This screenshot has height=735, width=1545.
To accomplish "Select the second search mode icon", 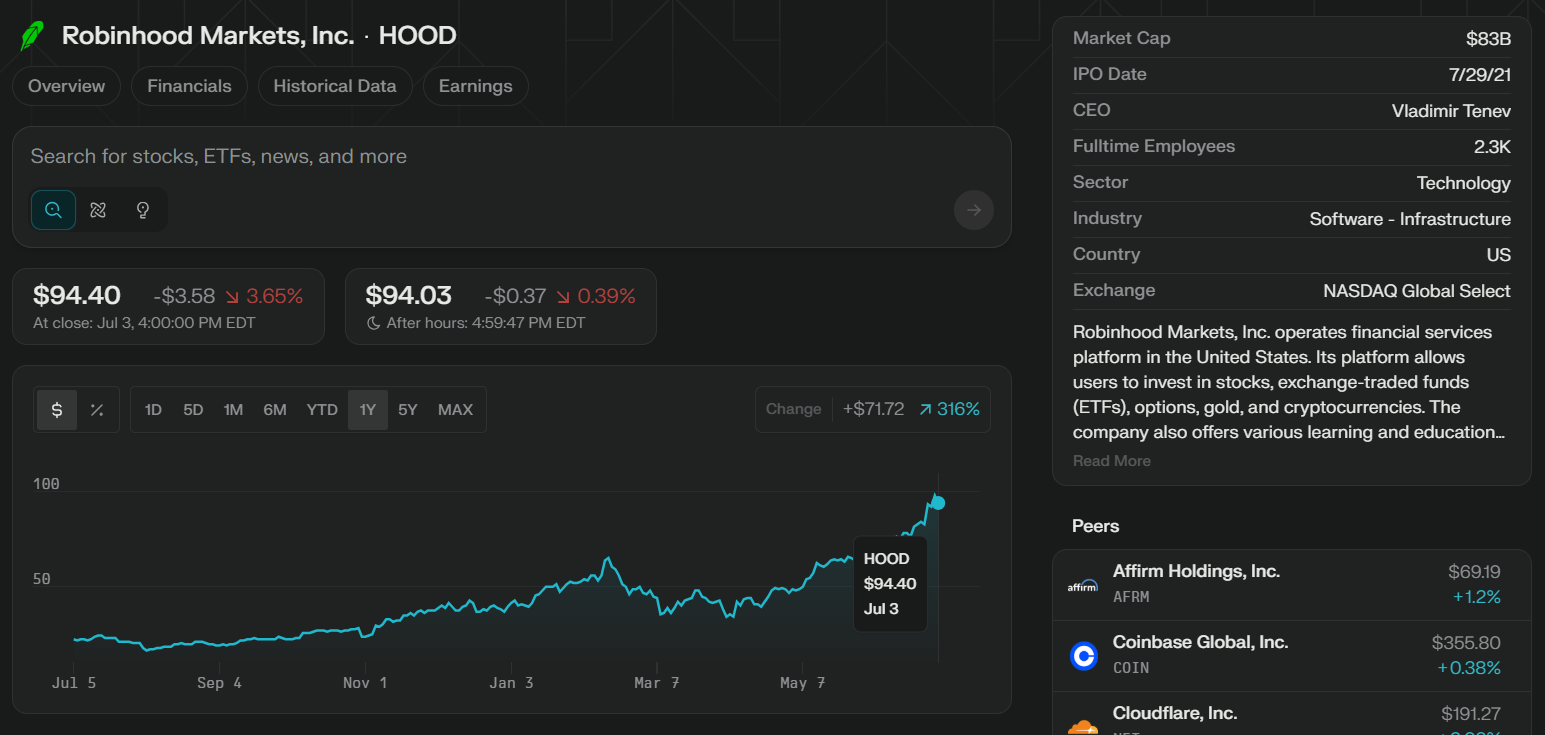I will (98, 210).
